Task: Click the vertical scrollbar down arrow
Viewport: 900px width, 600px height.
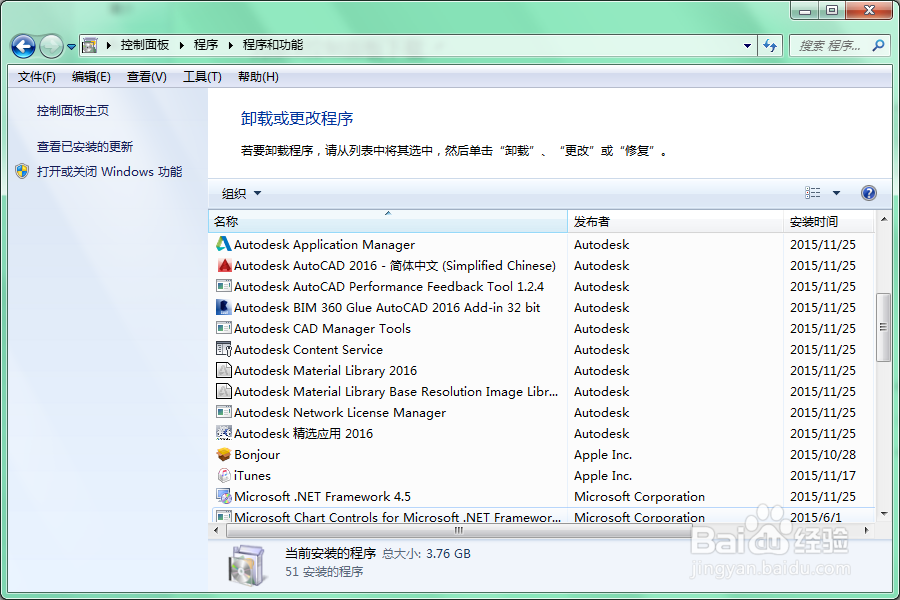Action: pyautogui.click(x=884, y=513)
